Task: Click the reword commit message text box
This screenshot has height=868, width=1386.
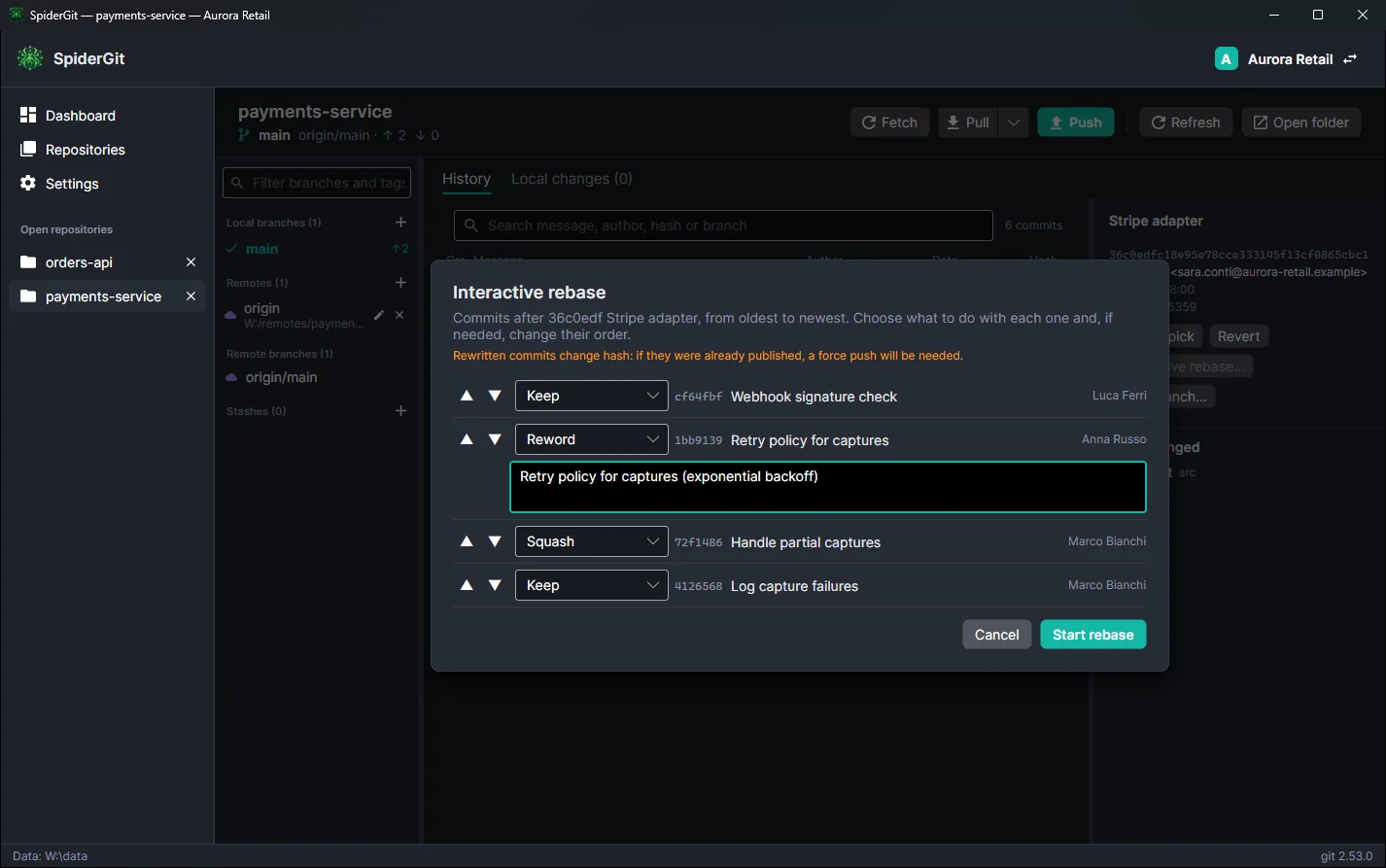Action: point(828,487)
